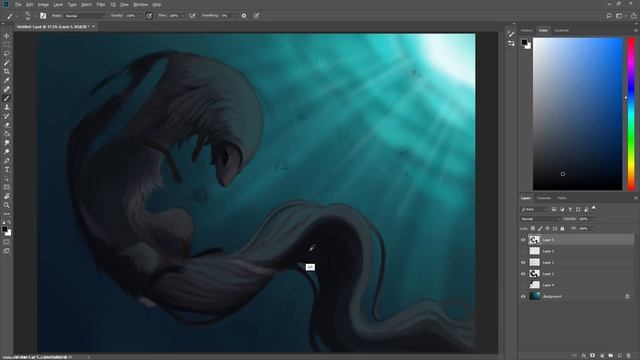Open the smoothing options gear
The height and width of the screenshot is (360, 640).
244,16
